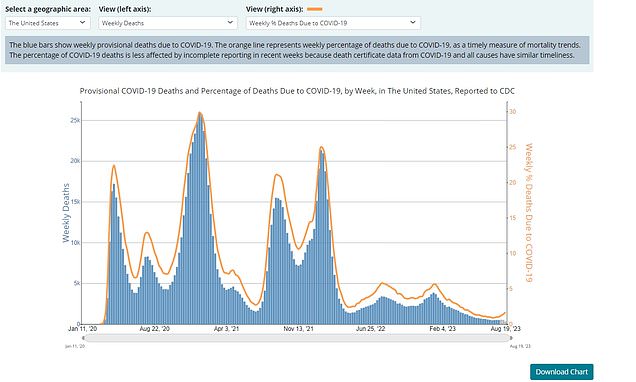Open the geographic area dropdown

click(48, 23)
